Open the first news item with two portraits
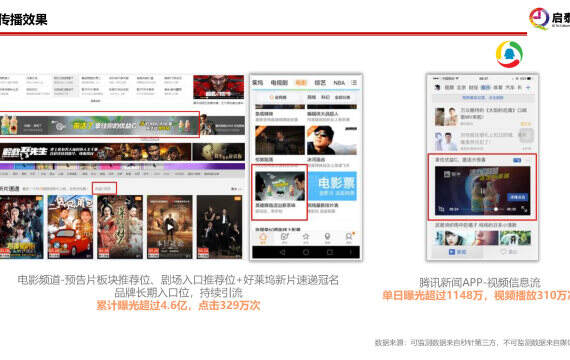This screenshot has height=360, width=570. [x=482, y=116]
